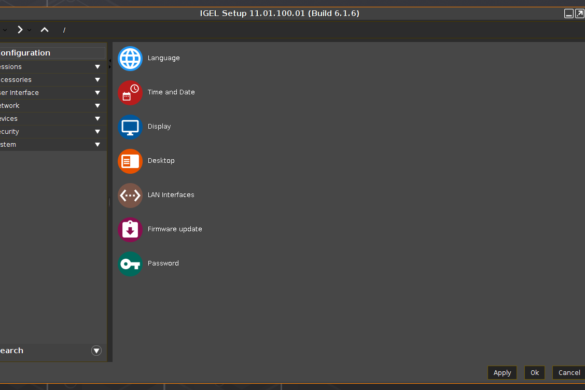Viewport: 585px width, 390px height.
Task: Click the Password label
Action: [x=163, y=263]
